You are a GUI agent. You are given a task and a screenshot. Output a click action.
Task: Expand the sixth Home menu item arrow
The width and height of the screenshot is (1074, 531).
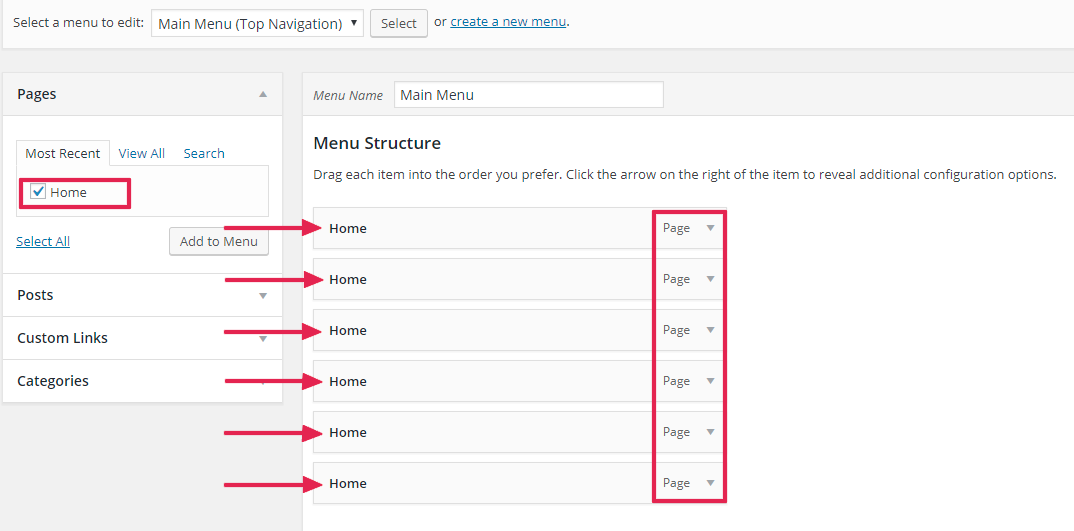711,483
